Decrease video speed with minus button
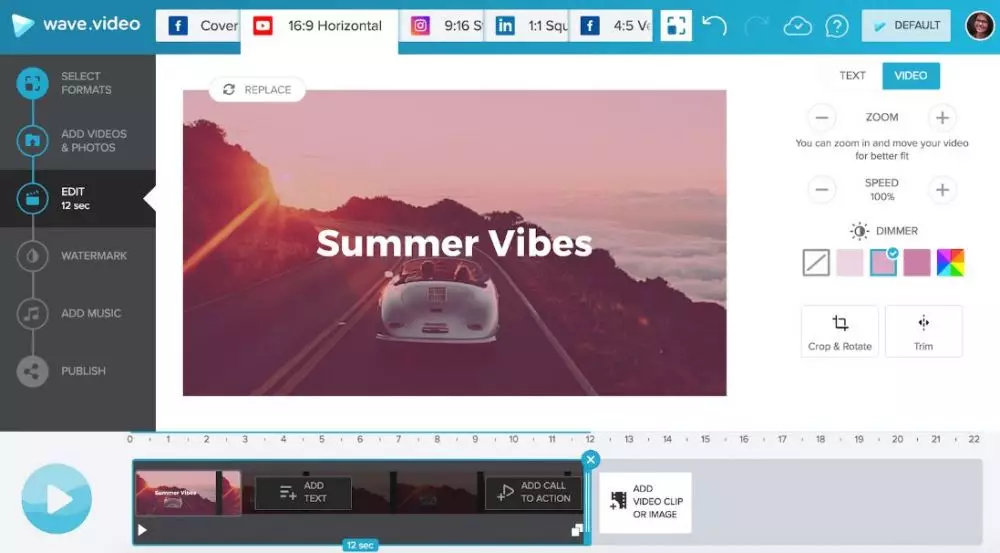Image resolution: width=1000 pixels, height=553 pixels. coord(822,189)
